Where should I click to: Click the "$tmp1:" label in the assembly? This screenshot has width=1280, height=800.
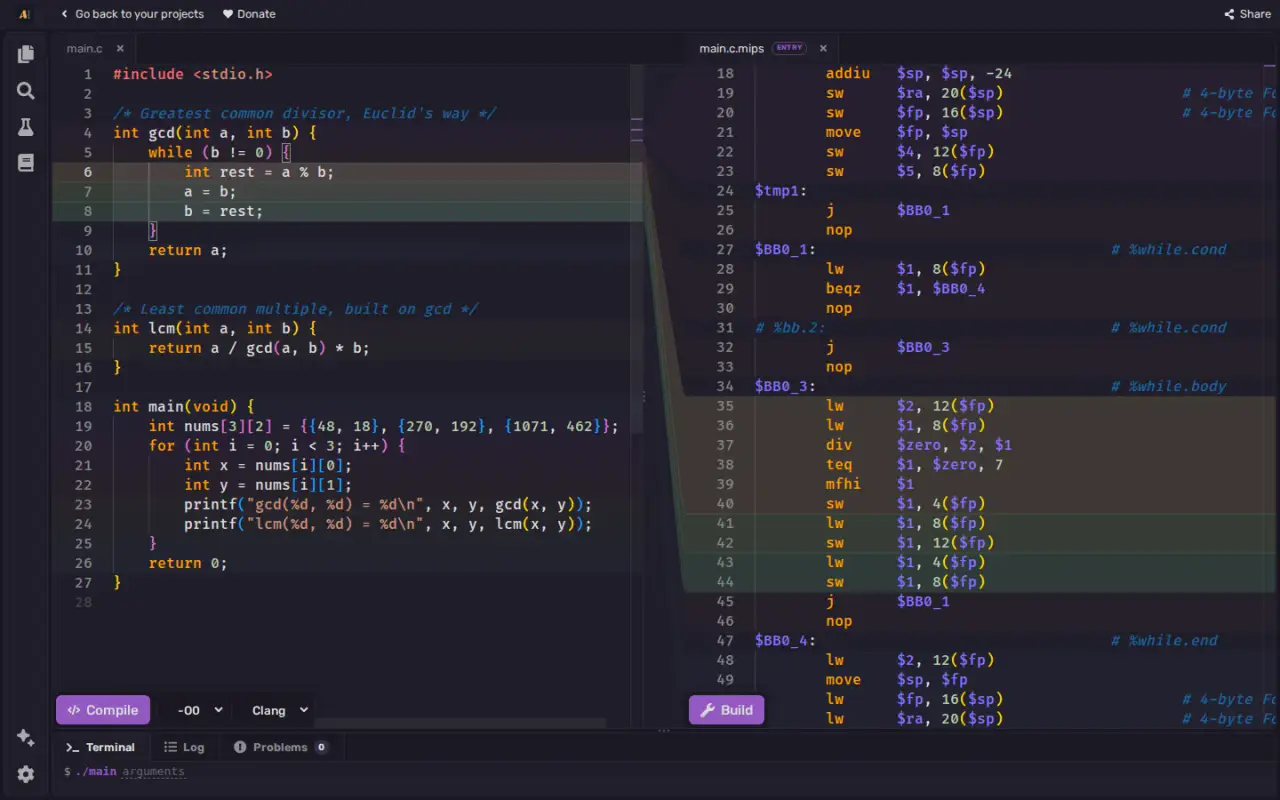(781, 191)
